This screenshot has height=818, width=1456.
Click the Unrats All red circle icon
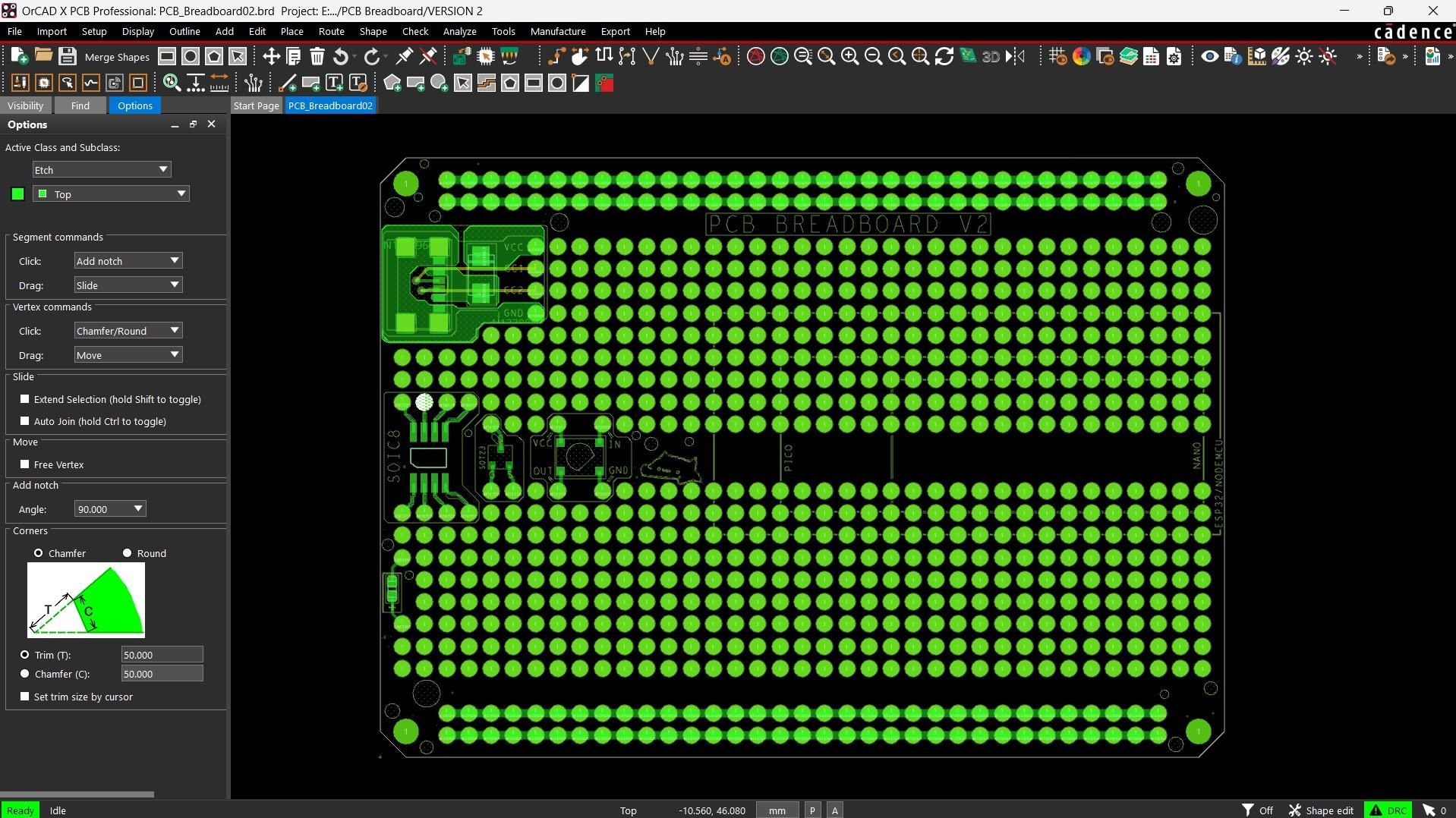756,56
